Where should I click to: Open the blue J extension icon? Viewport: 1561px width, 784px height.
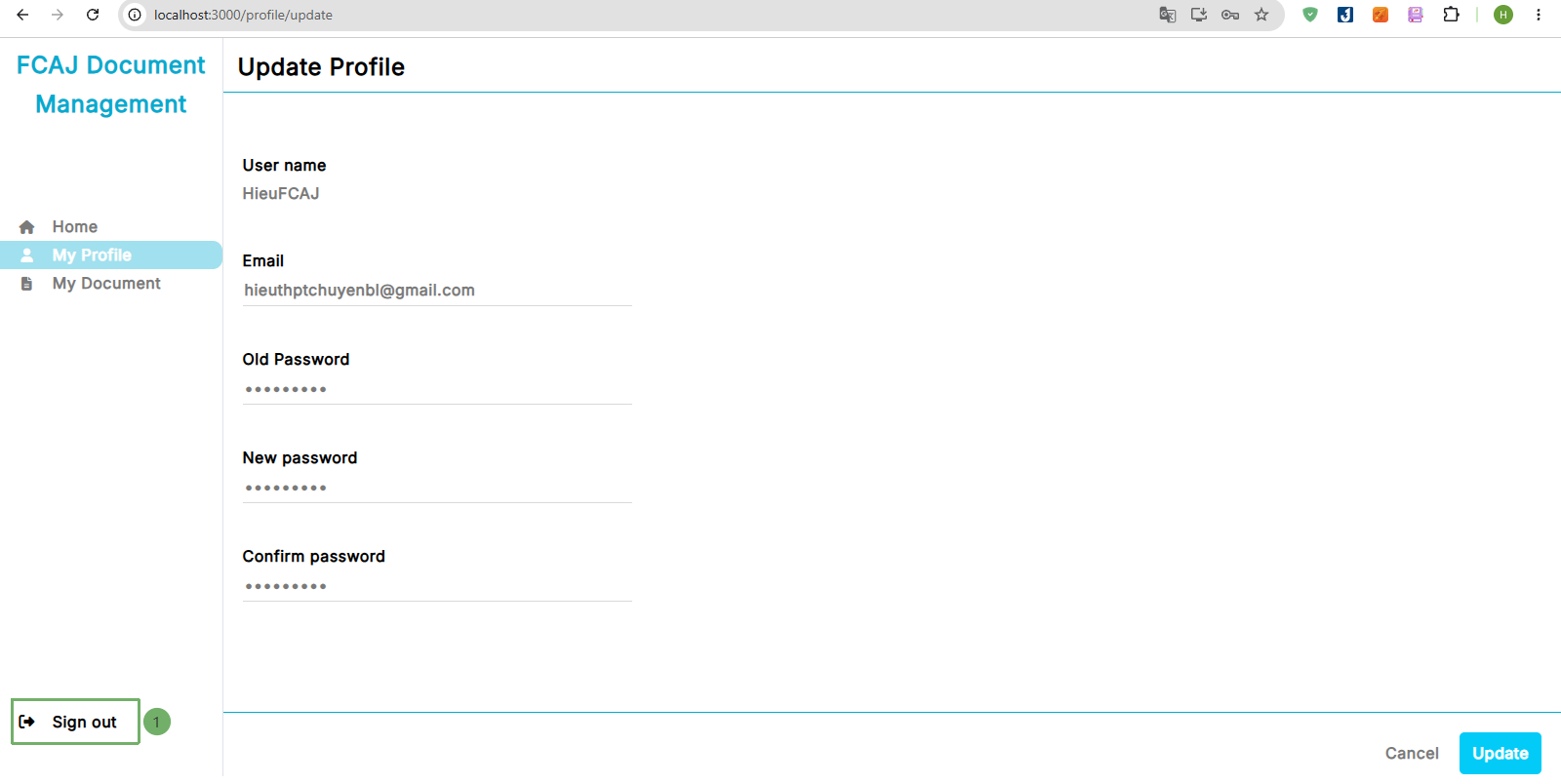[1345, 15]
